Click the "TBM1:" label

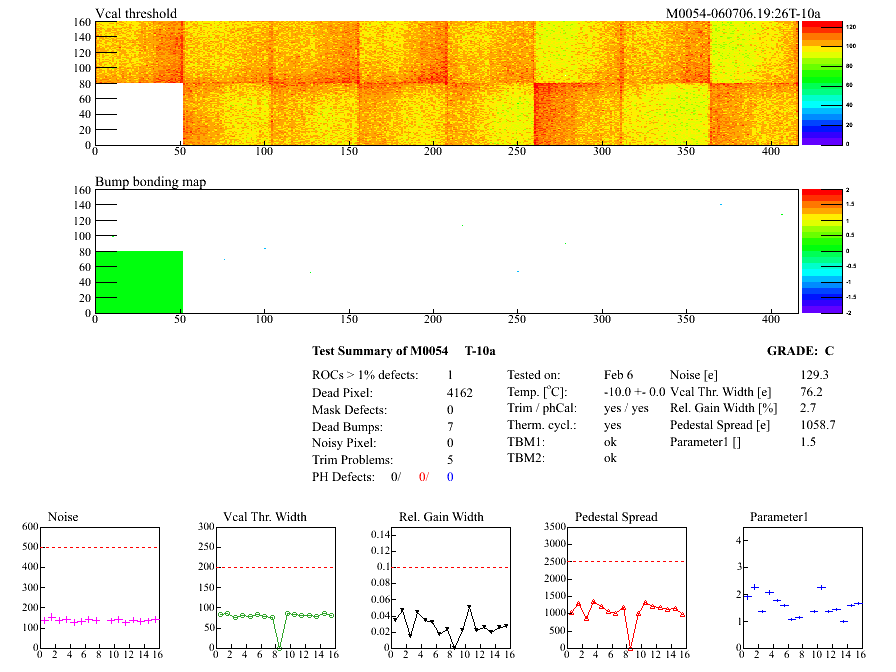point(526,442)
